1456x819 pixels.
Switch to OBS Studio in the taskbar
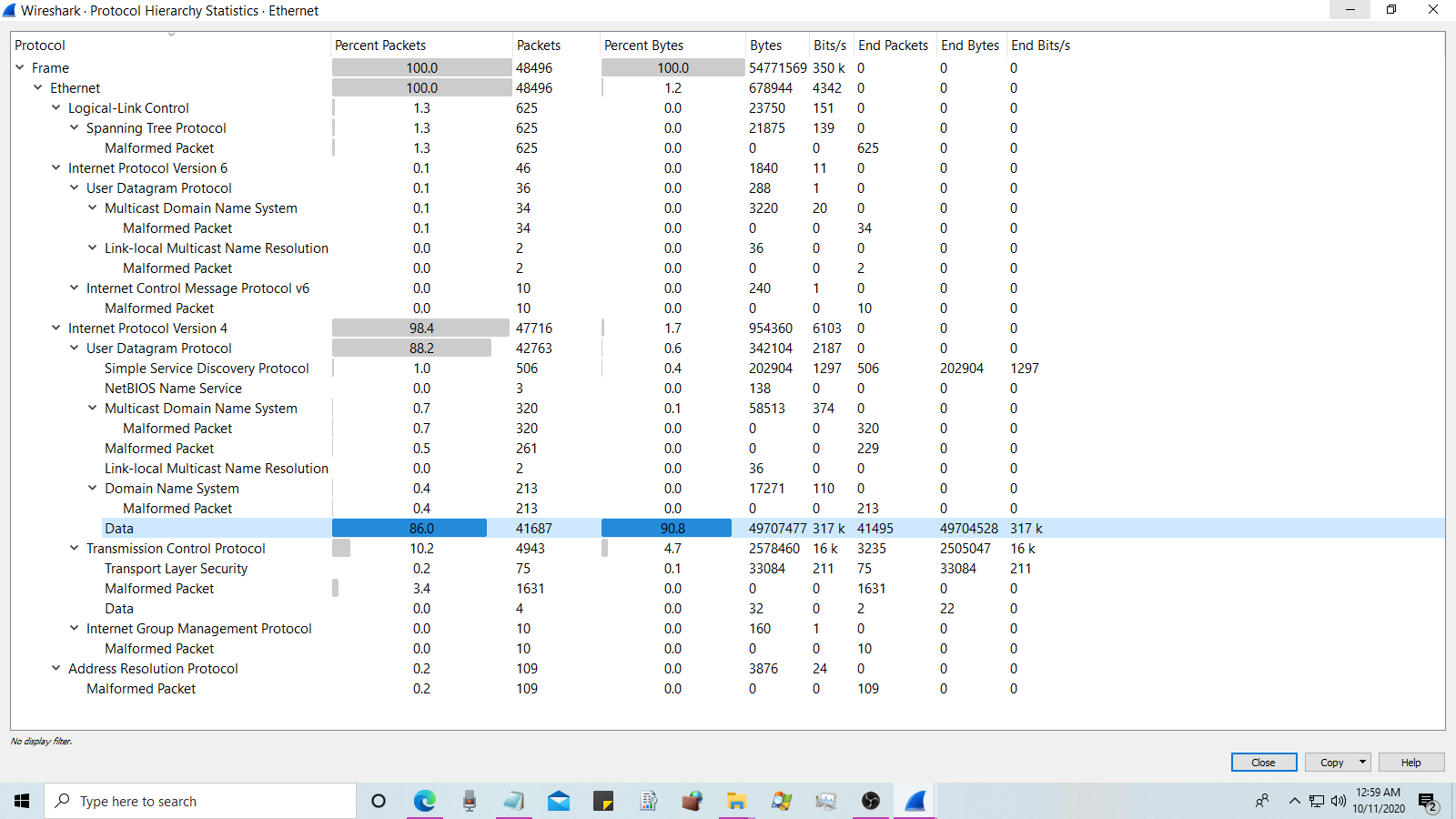tap(871, 801)
